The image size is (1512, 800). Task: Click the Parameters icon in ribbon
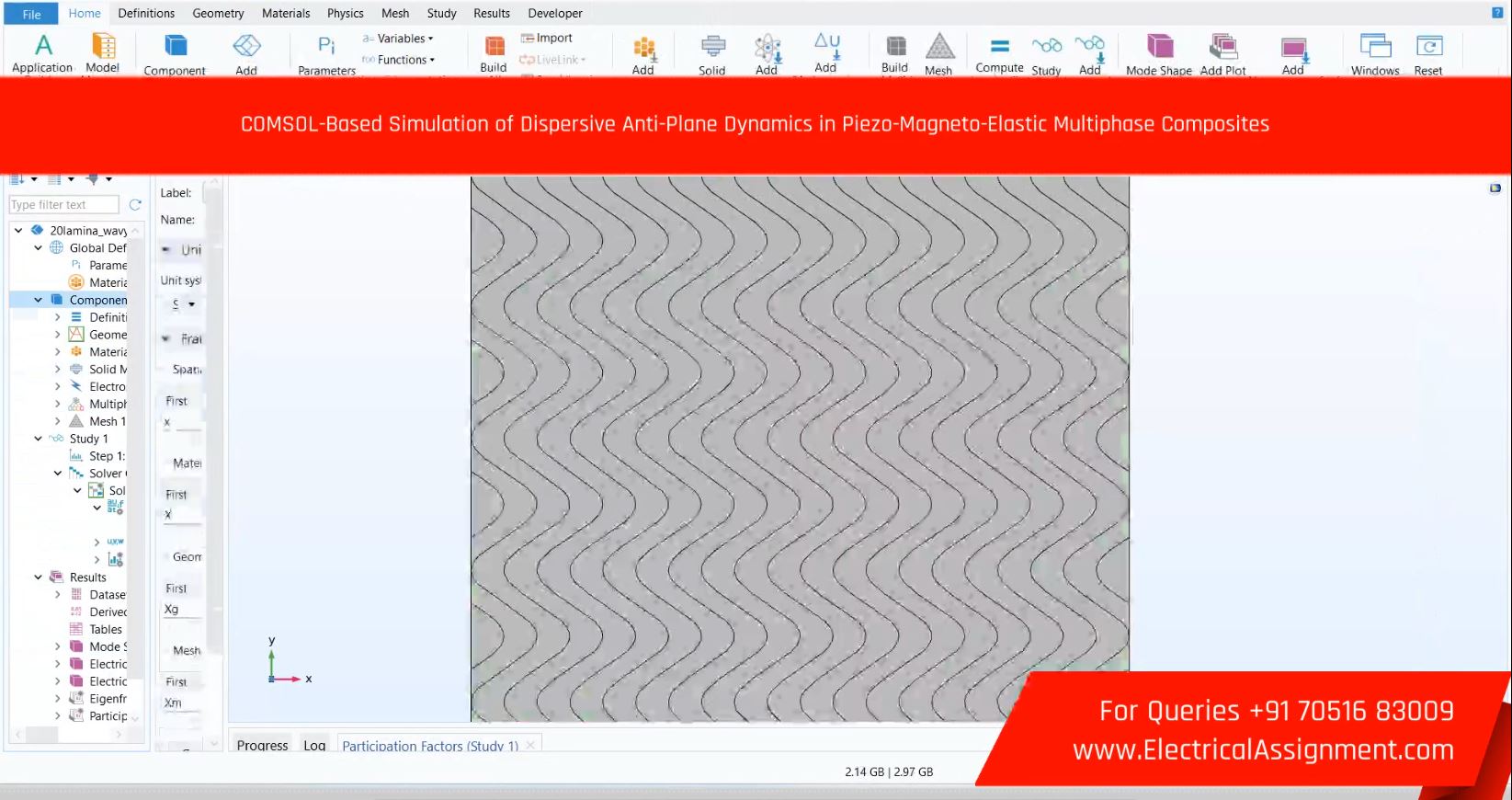point(326,46)
